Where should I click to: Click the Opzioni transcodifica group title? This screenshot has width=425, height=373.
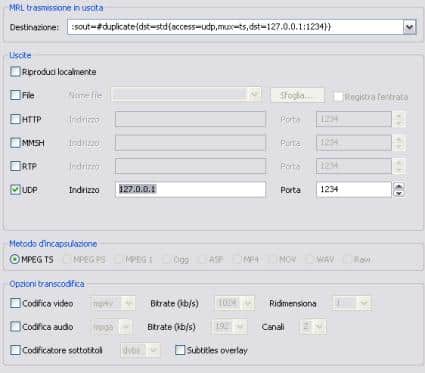(x=47, y=284)
